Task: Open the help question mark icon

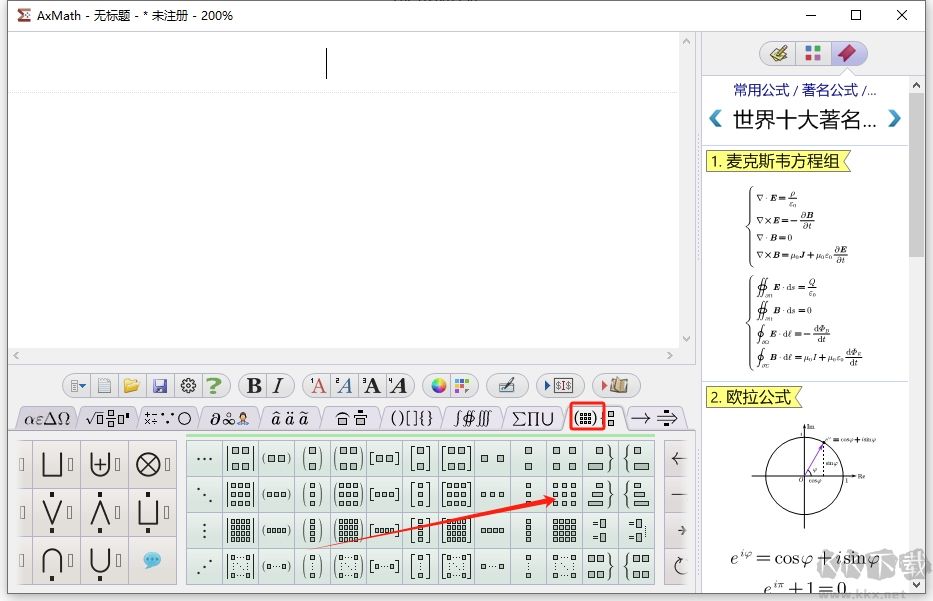Action: [x=214, y=385]
